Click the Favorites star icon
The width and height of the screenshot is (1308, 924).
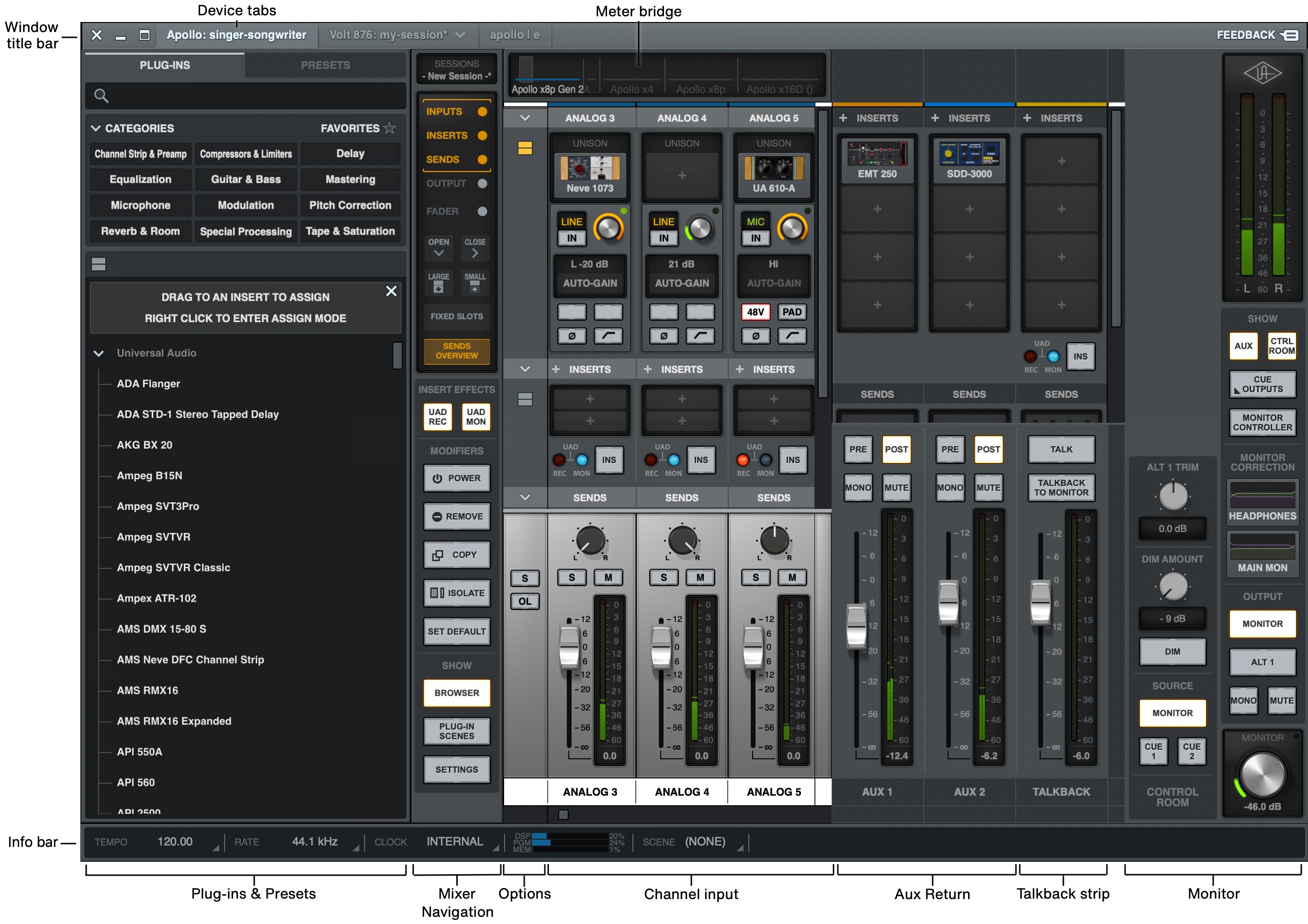tap(390, 128)
